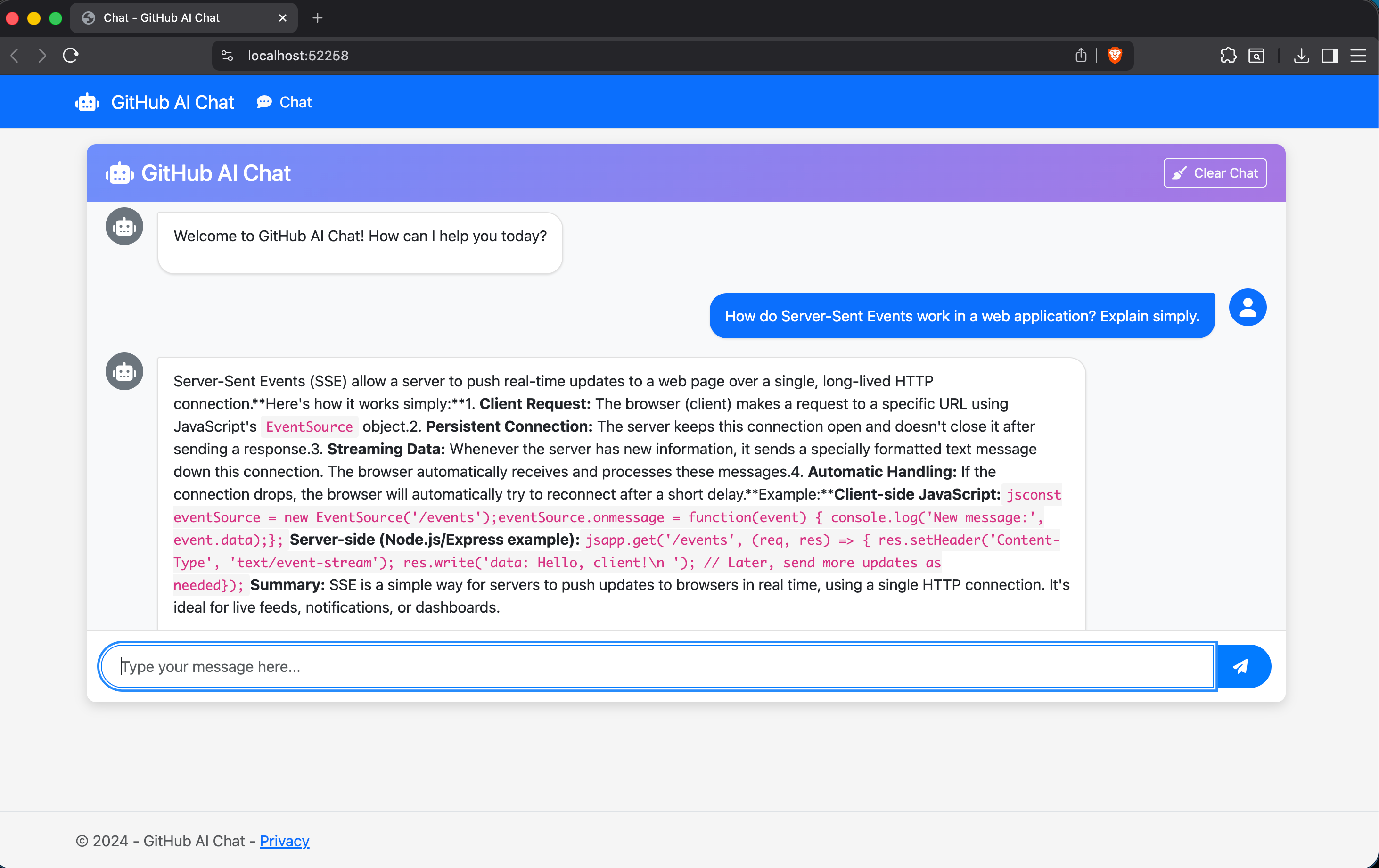Click the share icon in the browser toolbar
Viewport: 1379px width, 868px height.
(1081, 56)
